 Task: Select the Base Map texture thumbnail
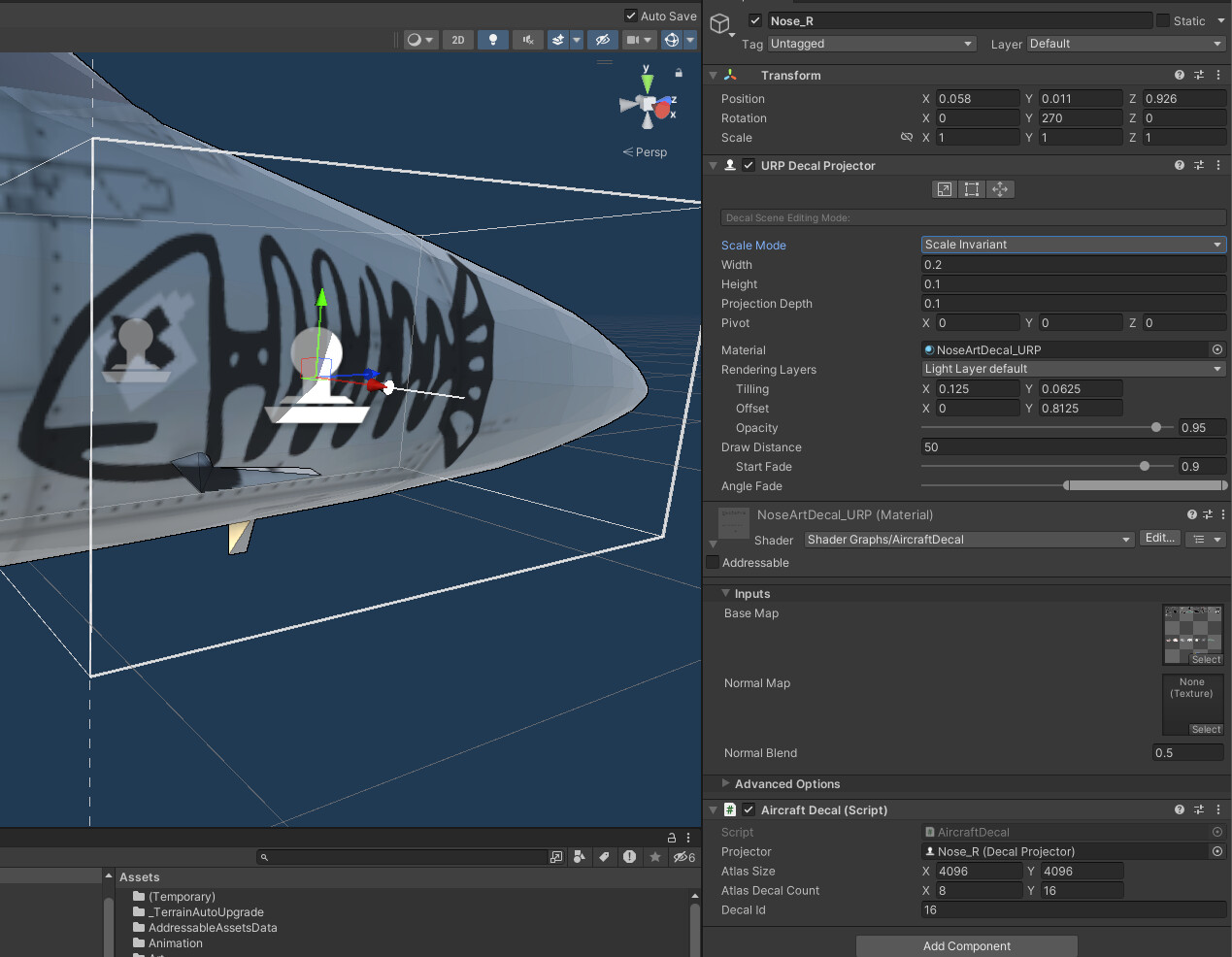click(x=1192, y=629)
